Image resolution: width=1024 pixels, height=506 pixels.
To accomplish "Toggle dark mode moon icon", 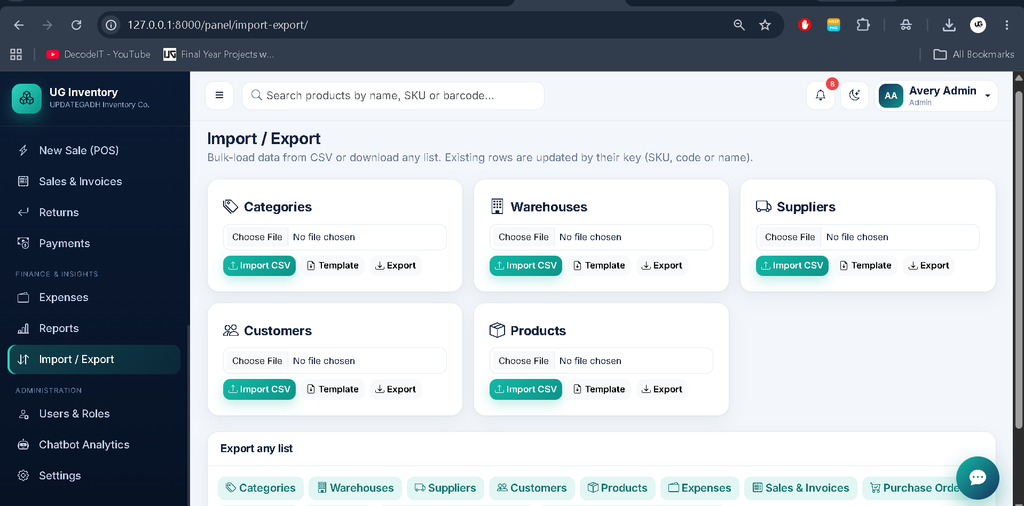I will click(854, 95).
